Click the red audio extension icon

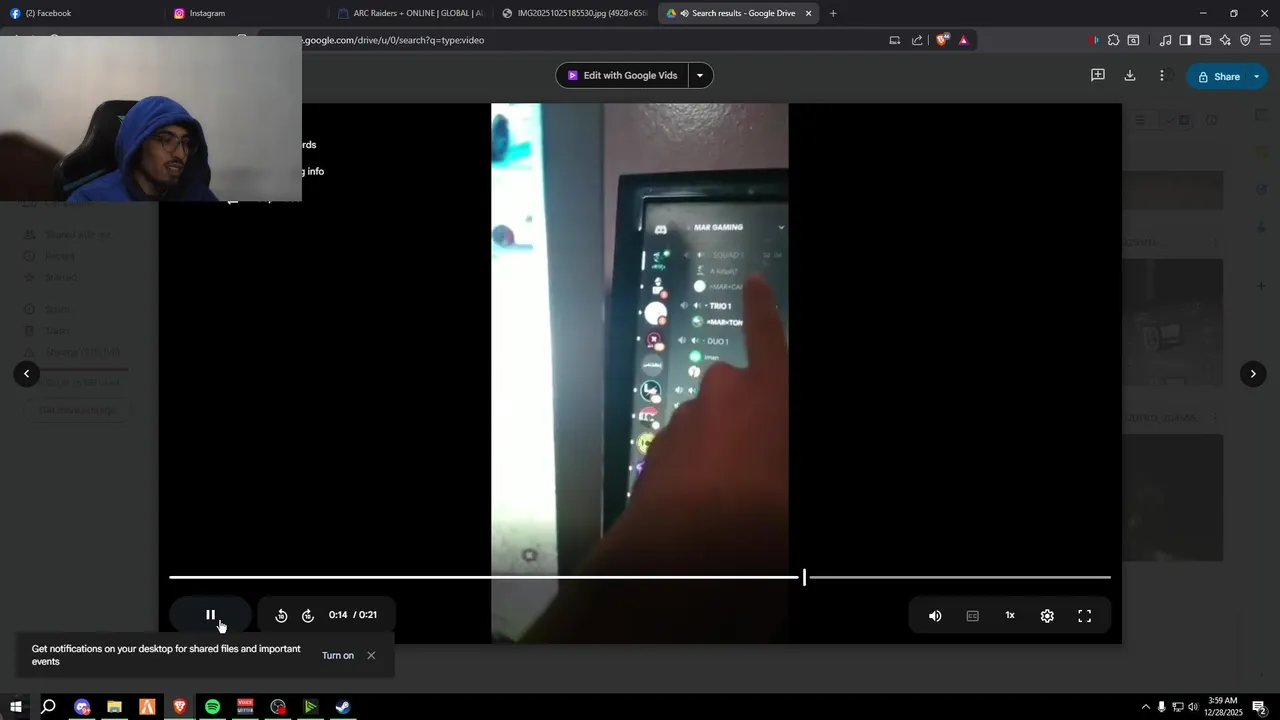click(1094, 40)
